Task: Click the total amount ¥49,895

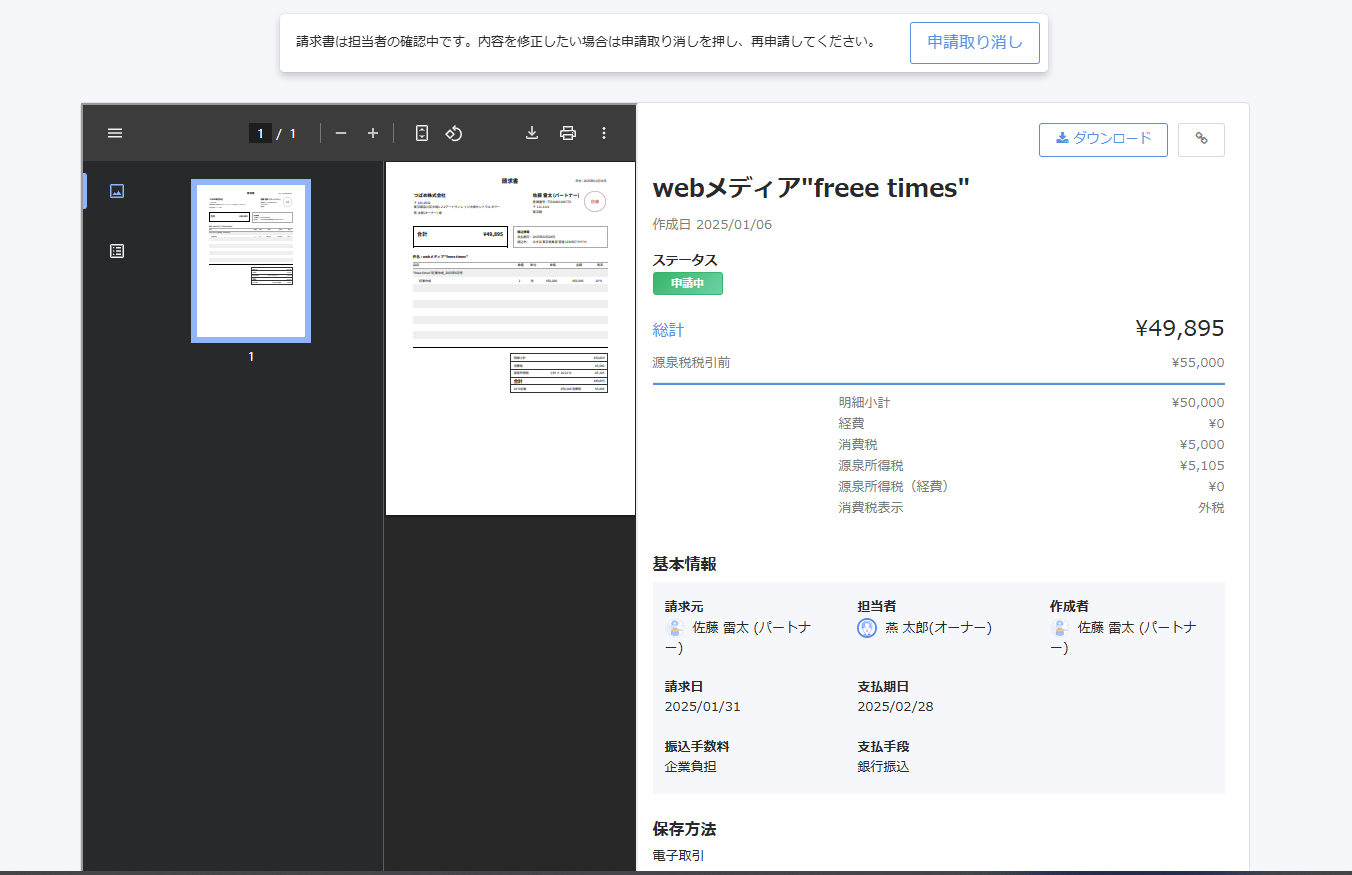Action: point(1180,328)
